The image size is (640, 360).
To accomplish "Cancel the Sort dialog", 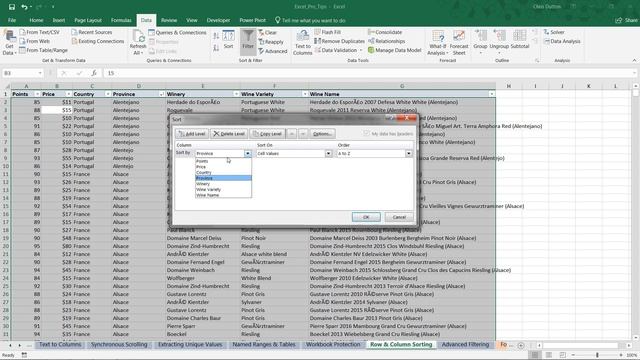I will [399, 217].
